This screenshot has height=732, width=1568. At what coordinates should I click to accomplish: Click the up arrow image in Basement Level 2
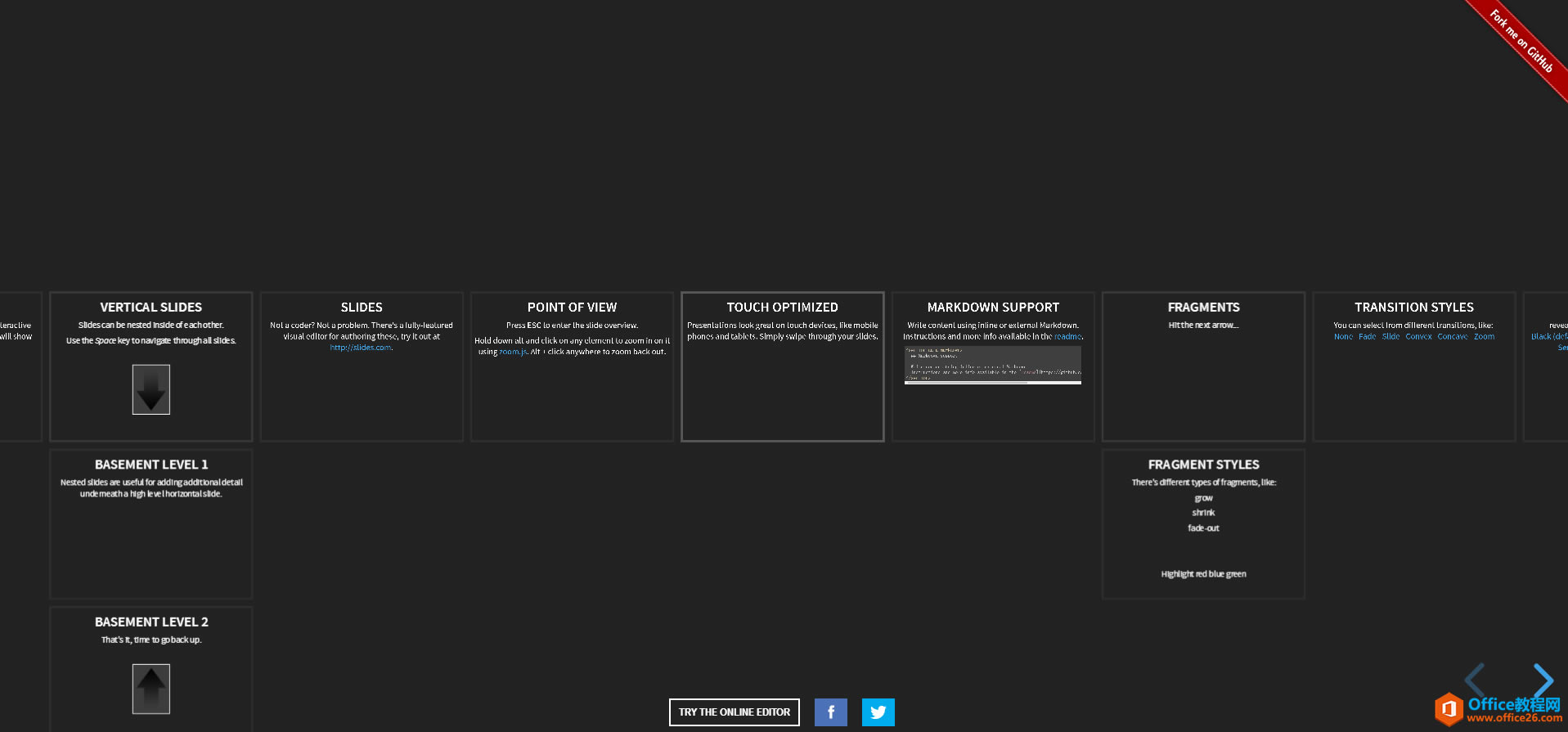pos(151,689)
